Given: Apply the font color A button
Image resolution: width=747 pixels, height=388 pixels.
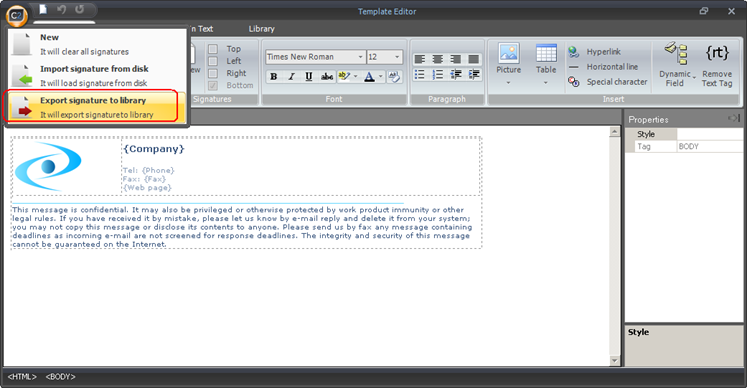Looking at the screenshot, I should pos(369,76).
